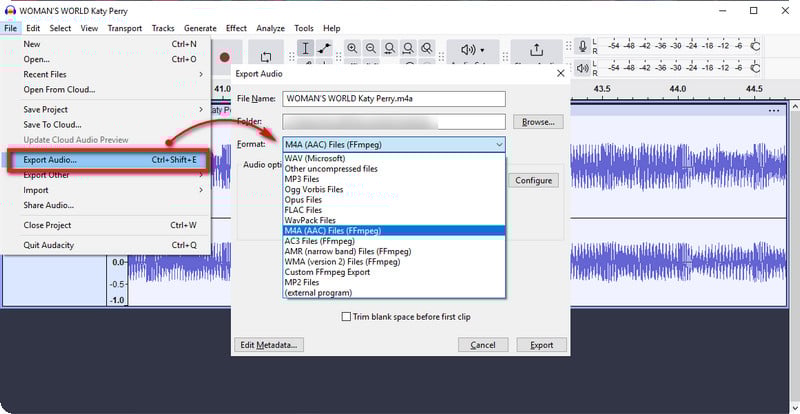Select the Selection (I-beam) tool
Screen dimensions: 800x414
click(305, 48)
